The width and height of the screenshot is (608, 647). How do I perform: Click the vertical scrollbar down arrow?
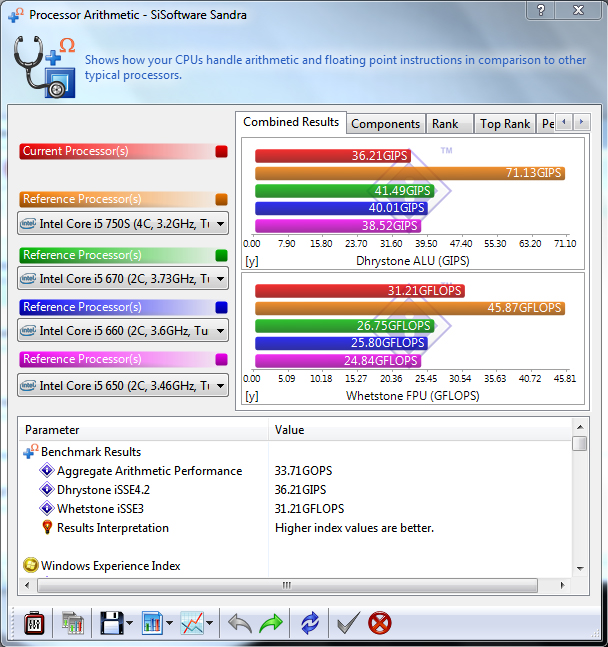[580, 569]
